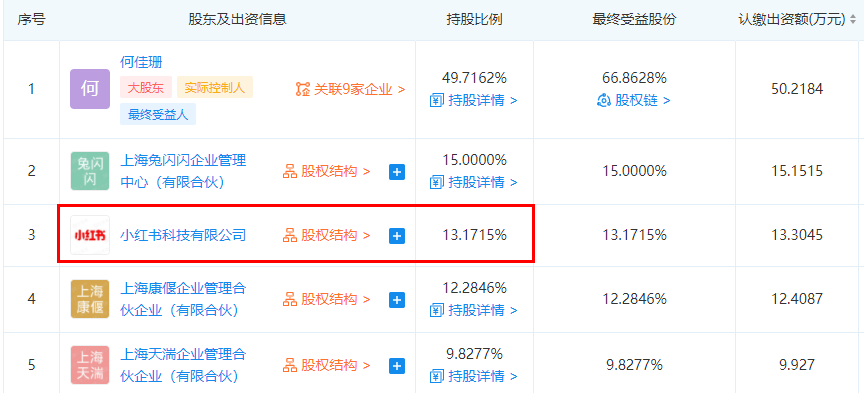Open 上海天湍企业管理合伙企业 company link
Screen dimensions: 864x393
[x=183, y=365]
